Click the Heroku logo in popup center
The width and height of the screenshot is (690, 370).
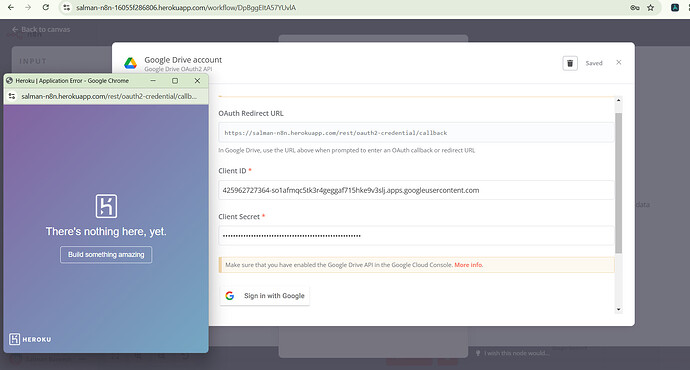[x=106, y=206]
